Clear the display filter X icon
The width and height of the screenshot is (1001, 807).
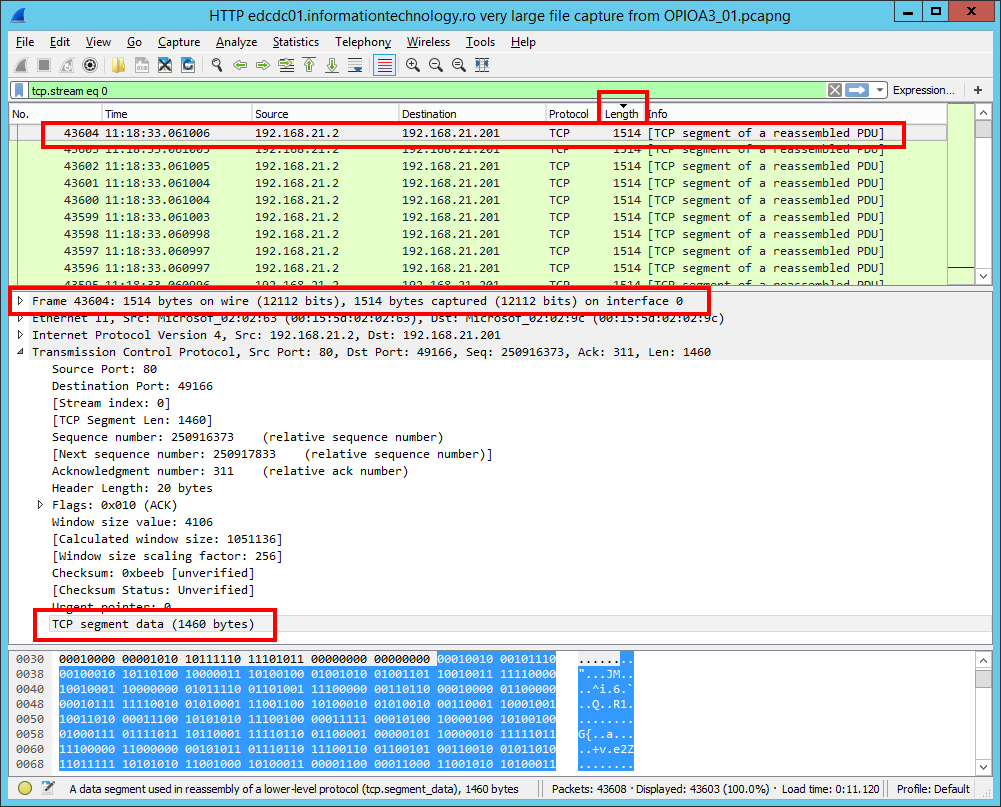tap(834, 90)
